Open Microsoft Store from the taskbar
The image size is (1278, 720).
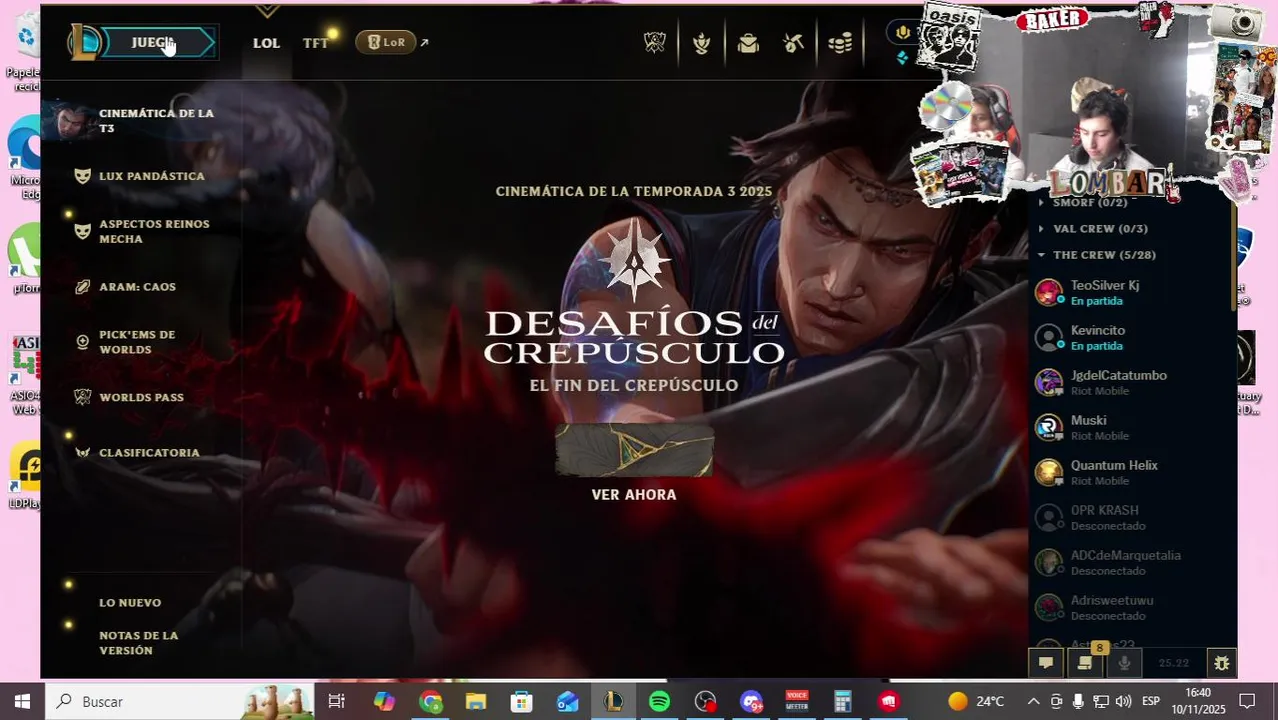[522, 701]
